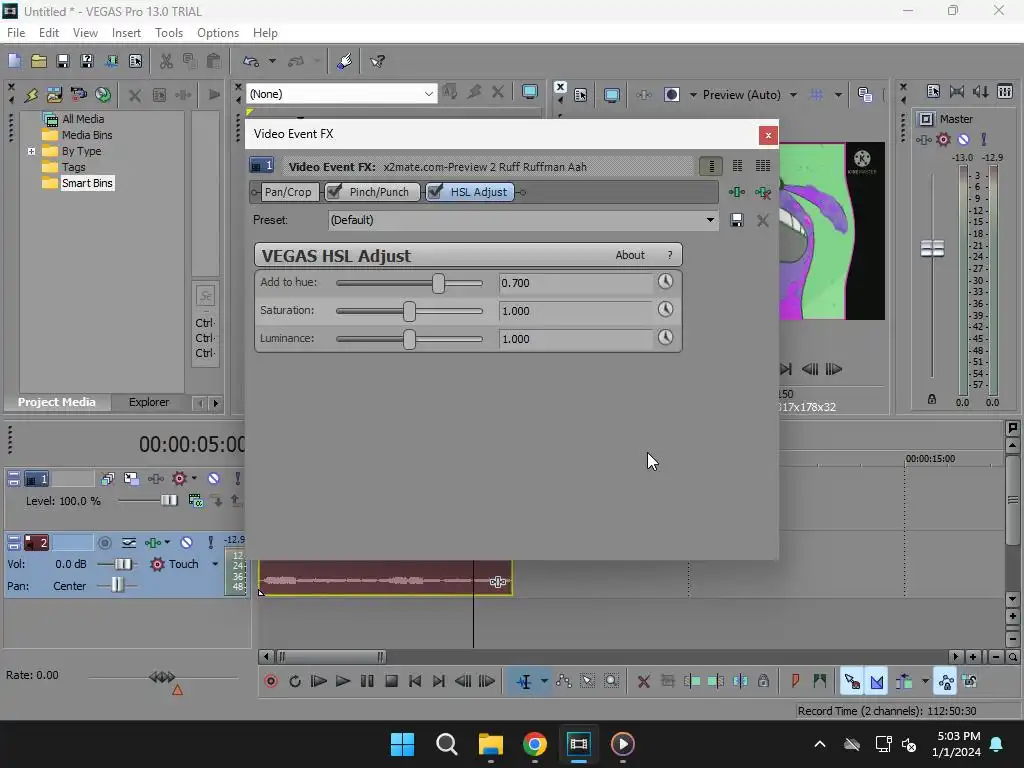This screenshot has height=768, width=1024.
Task: Click the Lock event icon in bottom toolbar
Action: [763, 681]
